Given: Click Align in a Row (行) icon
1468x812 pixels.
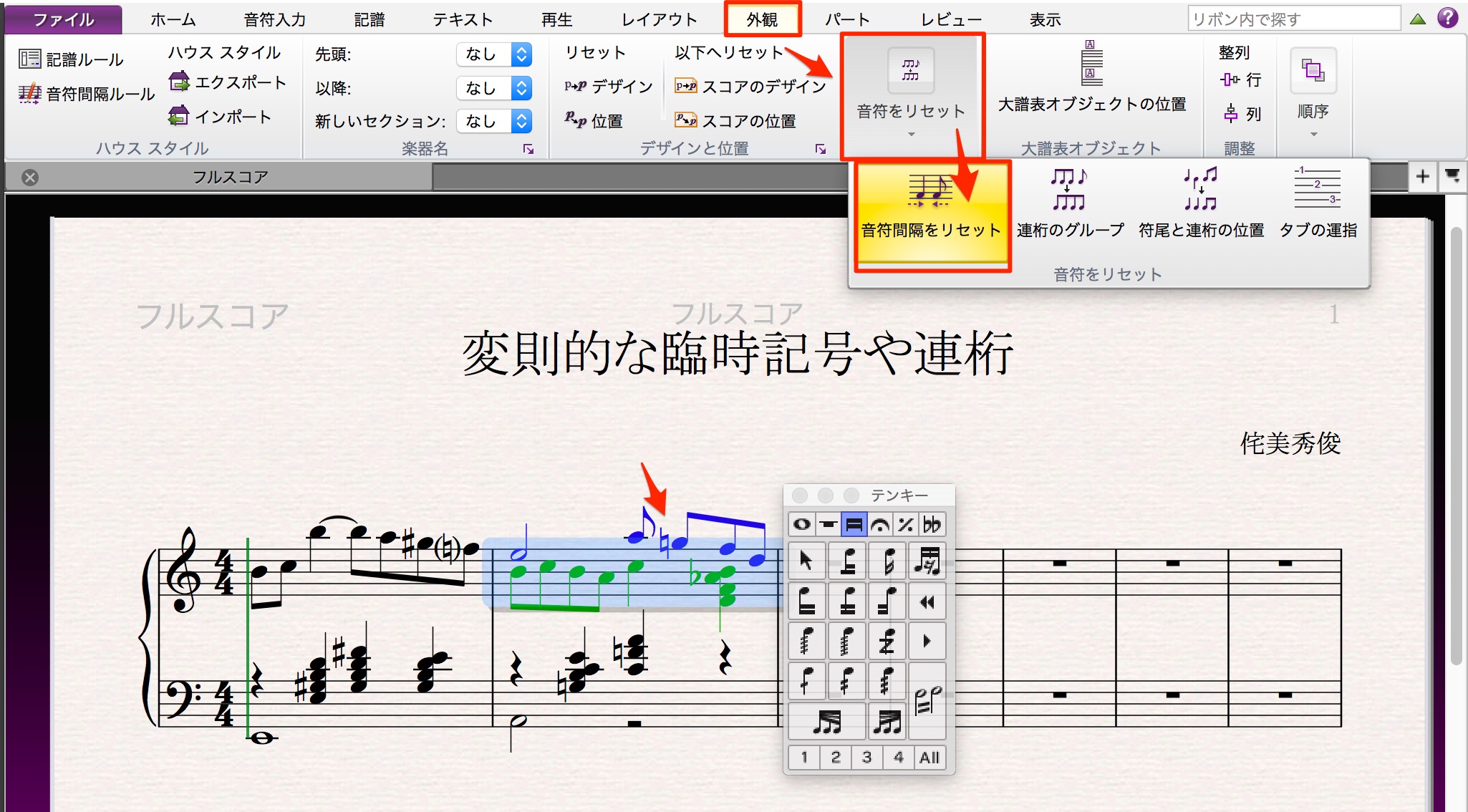Looking at the screenshot, I should 1240,79.
